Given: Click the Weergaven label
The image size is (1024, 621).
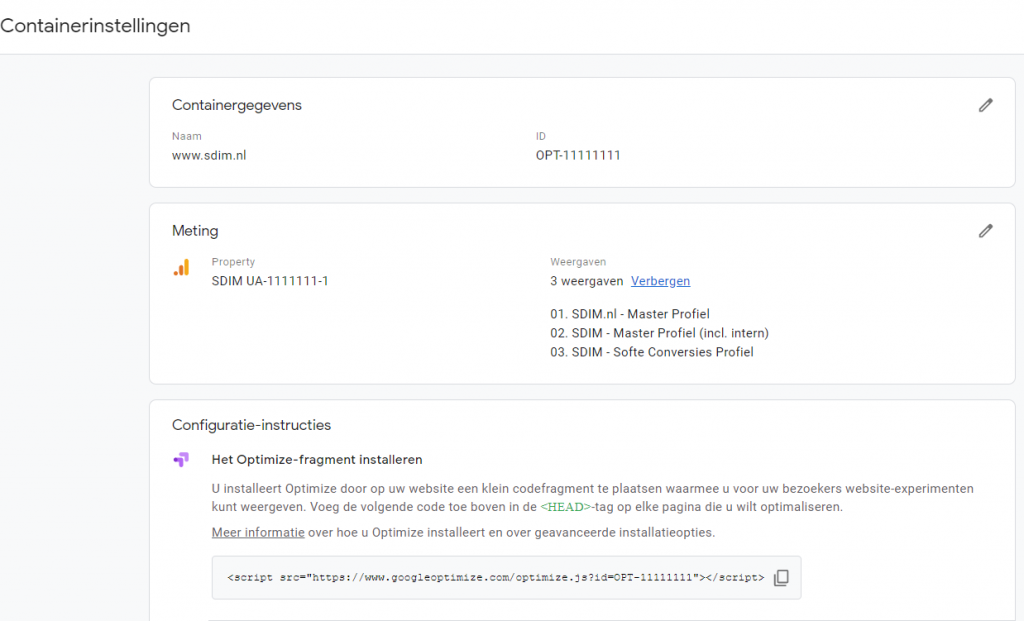Looking at the screenshot, I should (x=578, y=262).
